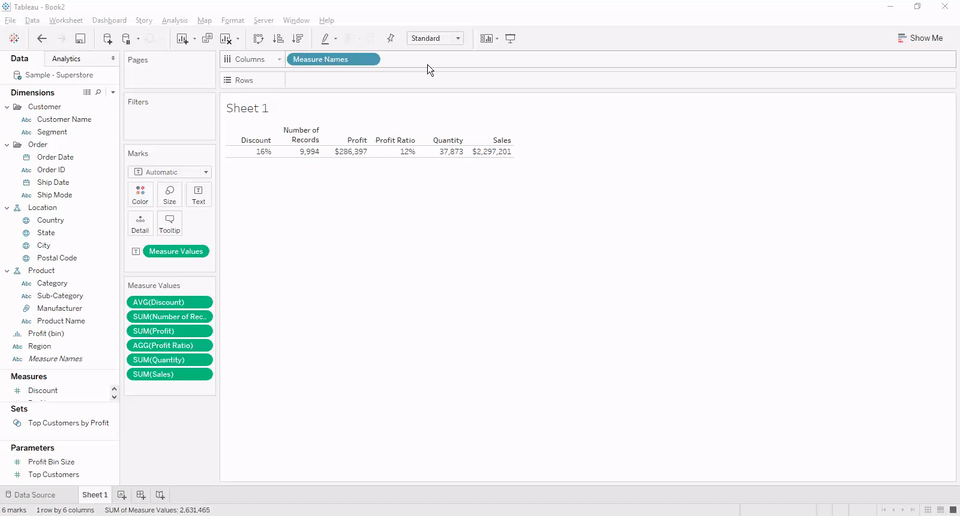This screenshot has width=960, height=516.
Task: Open the Size marks card
Action: coord(170,195)
